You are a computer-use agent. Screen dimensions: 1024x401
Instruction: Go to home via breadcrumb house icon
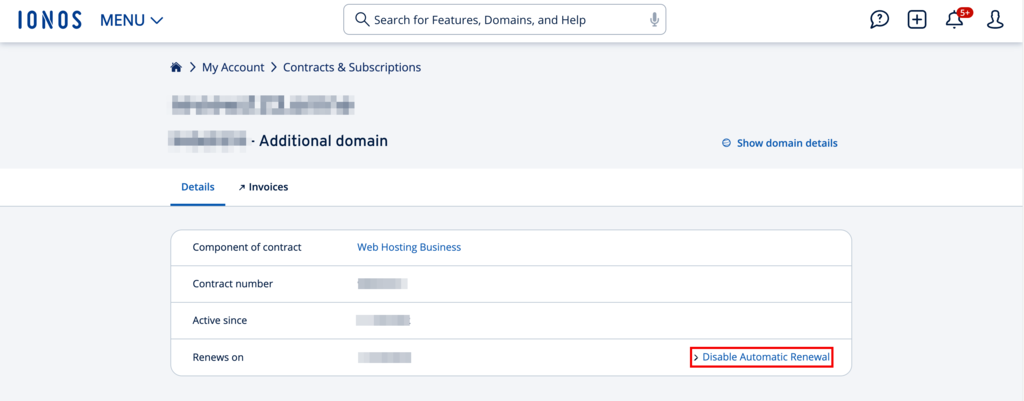pos(176,67)
